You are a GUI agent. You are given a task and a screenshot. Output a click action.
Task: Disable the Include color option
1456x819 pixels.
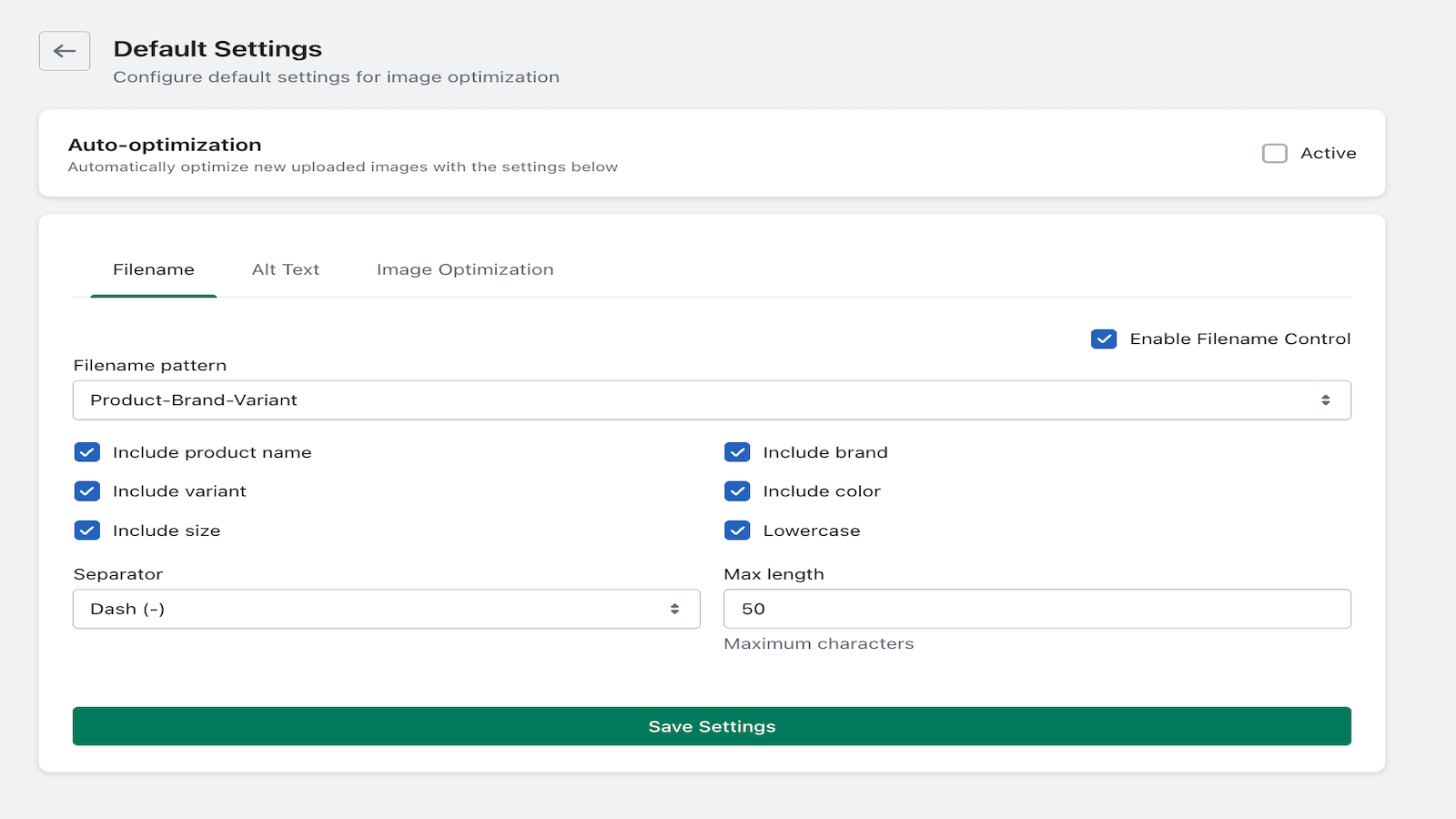point(737,490)
